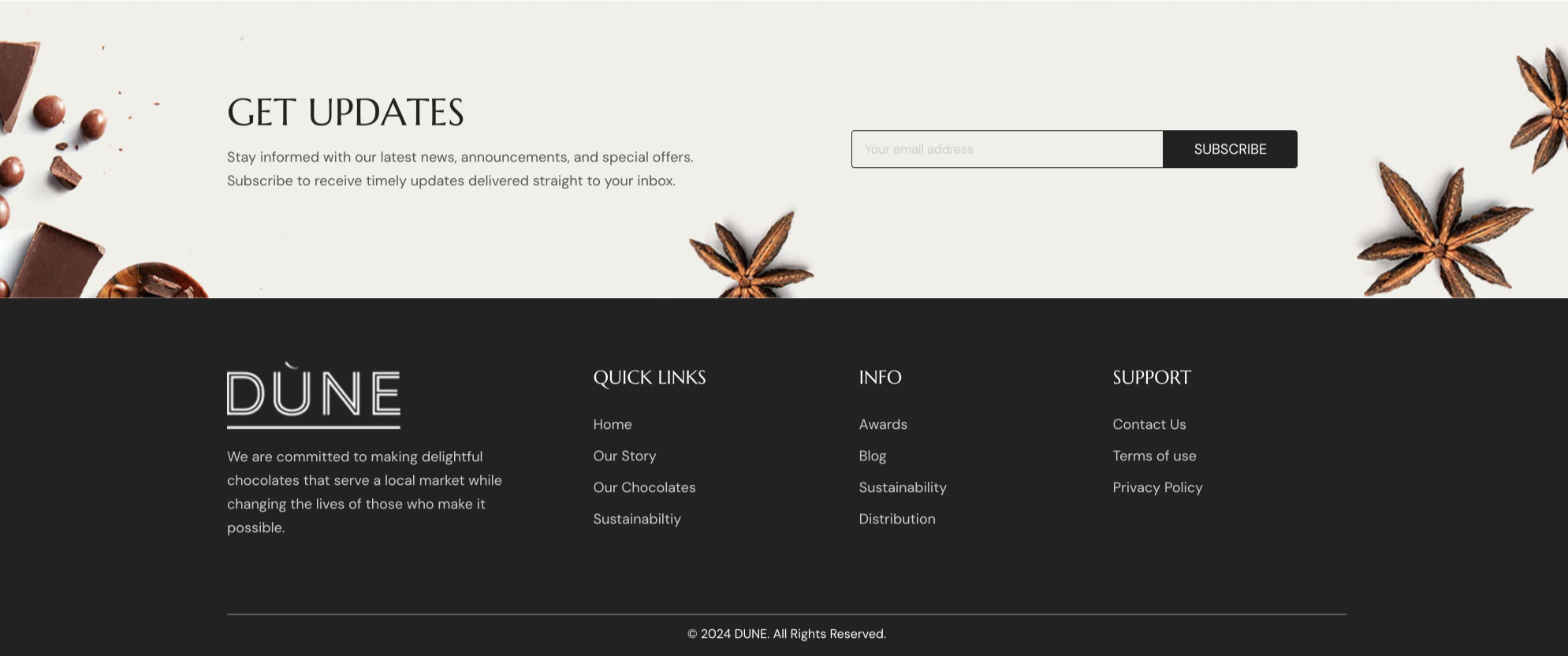Click the GET UPDATES heading
This screenshot has width=1568, height=656.
tap(345, 112)
